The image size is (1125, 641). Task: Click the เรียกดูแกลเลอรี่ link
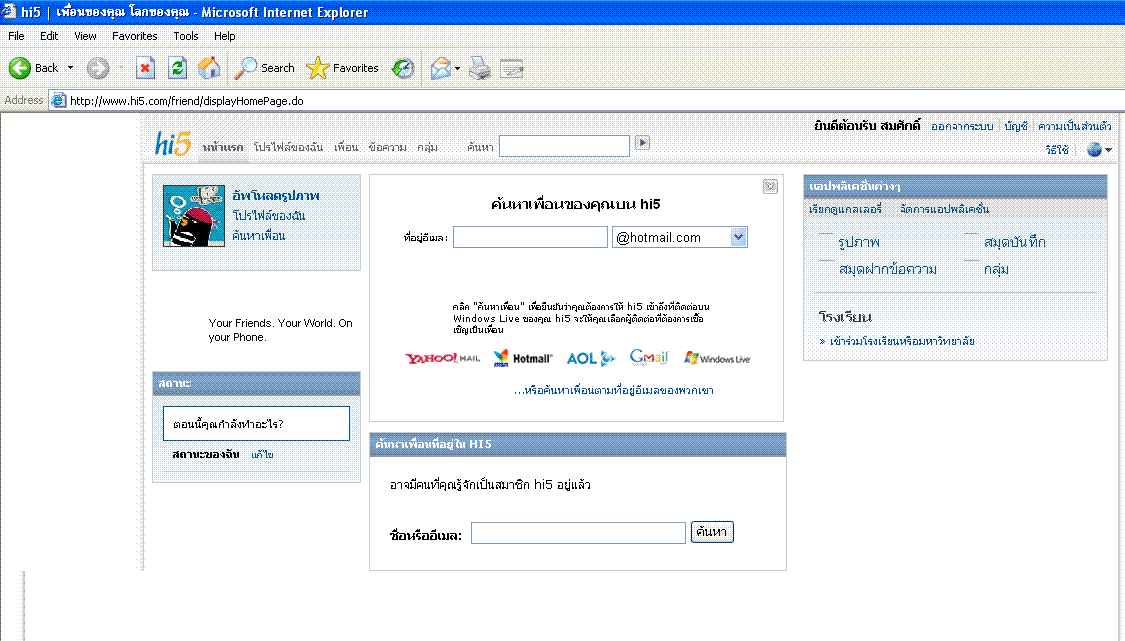click(x=845, y=209)
